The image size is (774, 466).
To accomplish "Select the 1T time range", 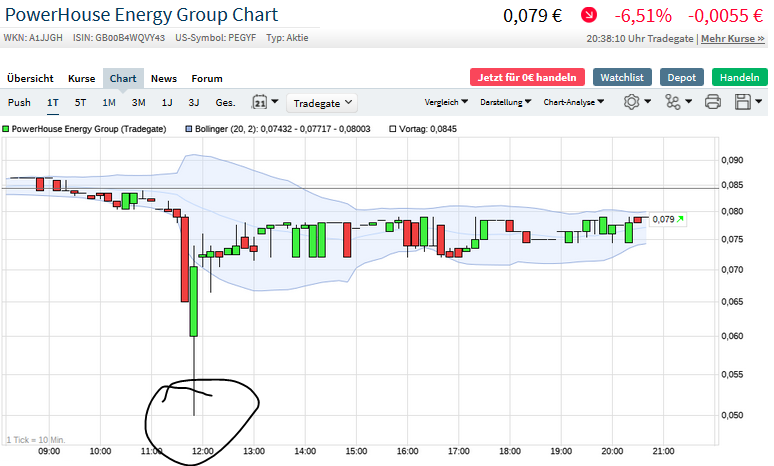I will click(53, 103).
